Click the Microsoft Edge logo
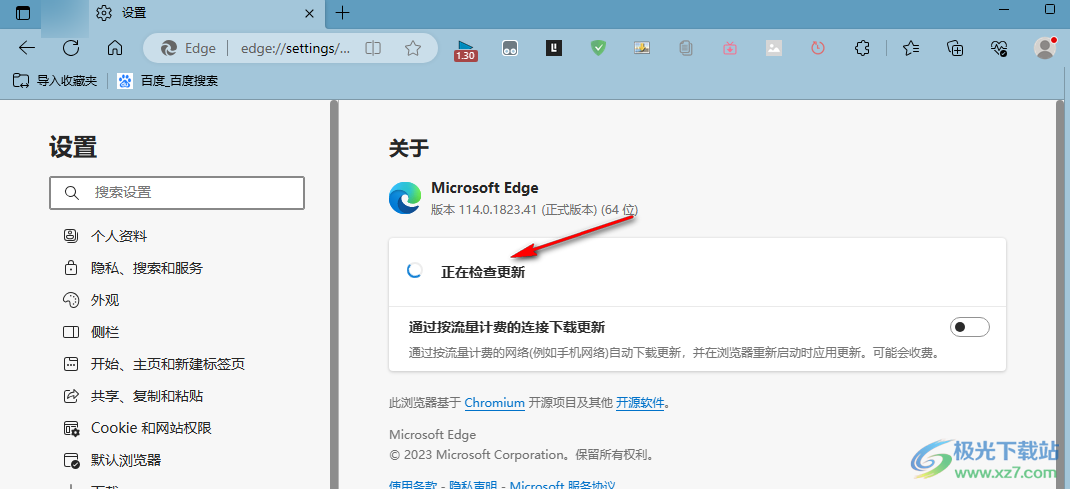1070x489 pixels. coord(405,198)
